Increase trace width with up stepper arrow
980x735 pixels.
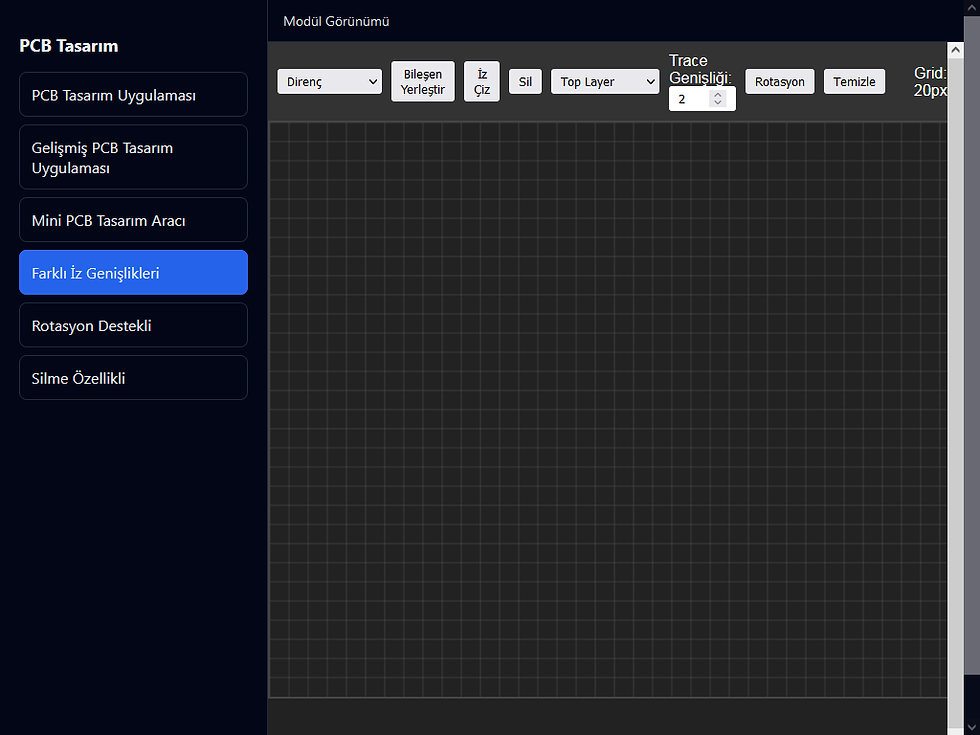[x=718, y=94]
